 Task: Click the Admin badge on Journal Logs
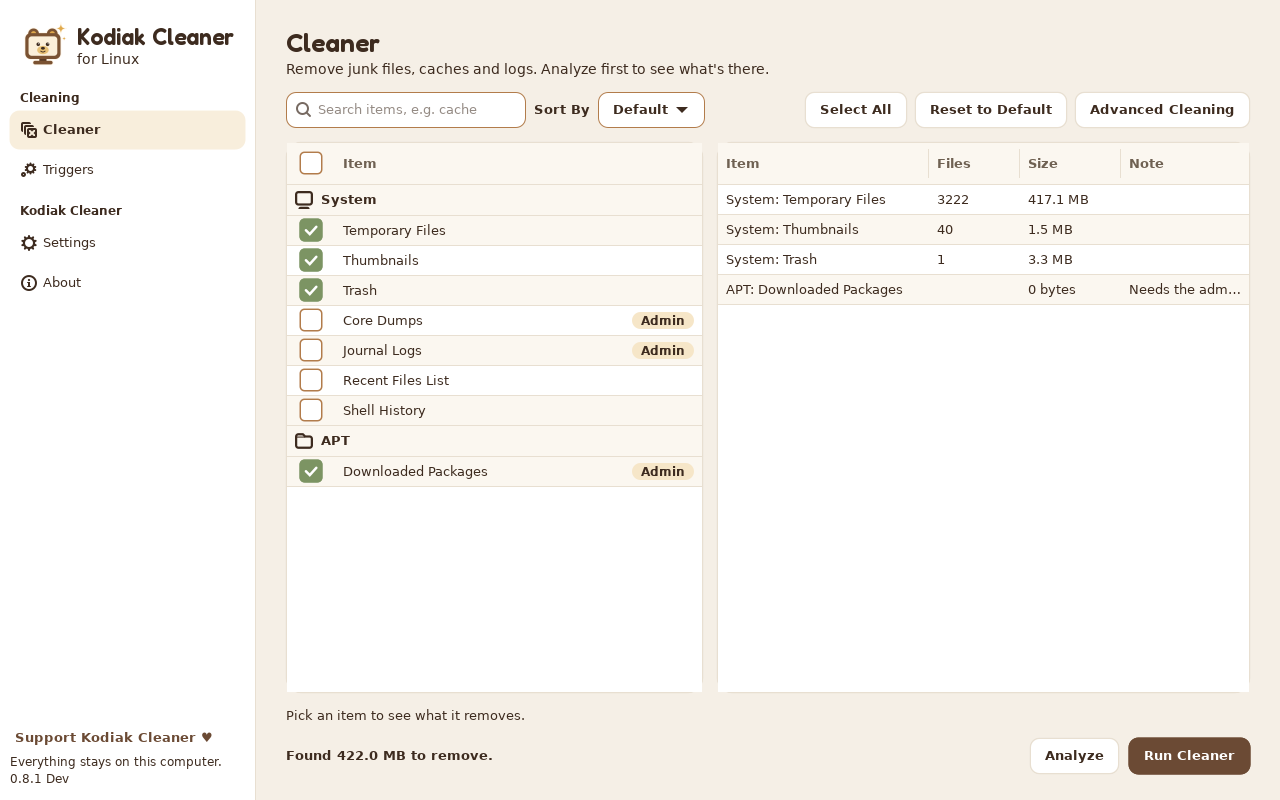pos(663,351)
